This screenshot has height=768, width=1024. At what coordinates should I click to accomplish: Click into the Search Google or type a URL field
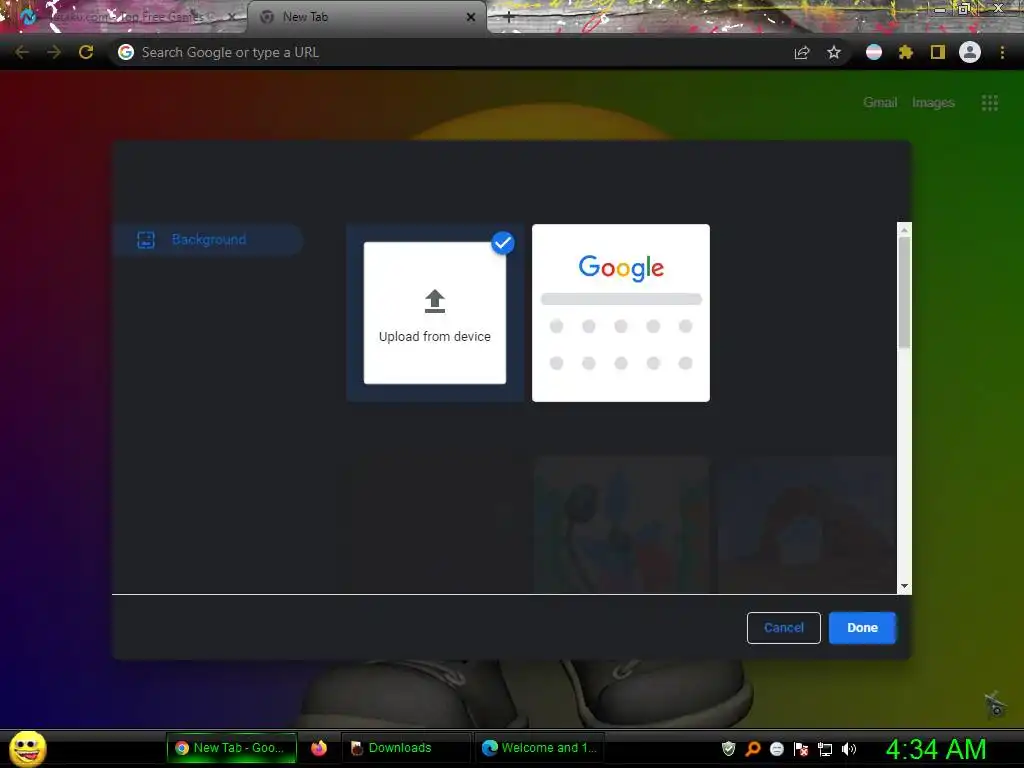pos(451,52)
